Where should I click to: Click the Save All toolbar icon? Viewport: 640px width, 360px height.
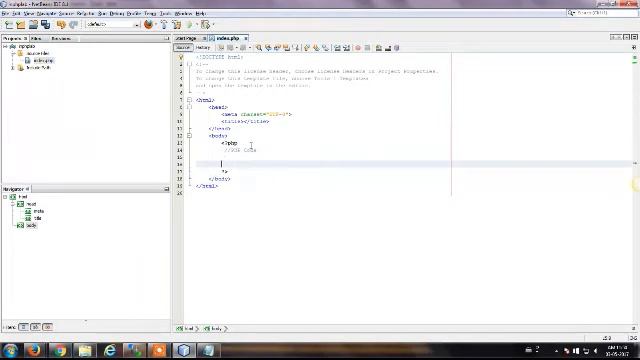[45, 25]
